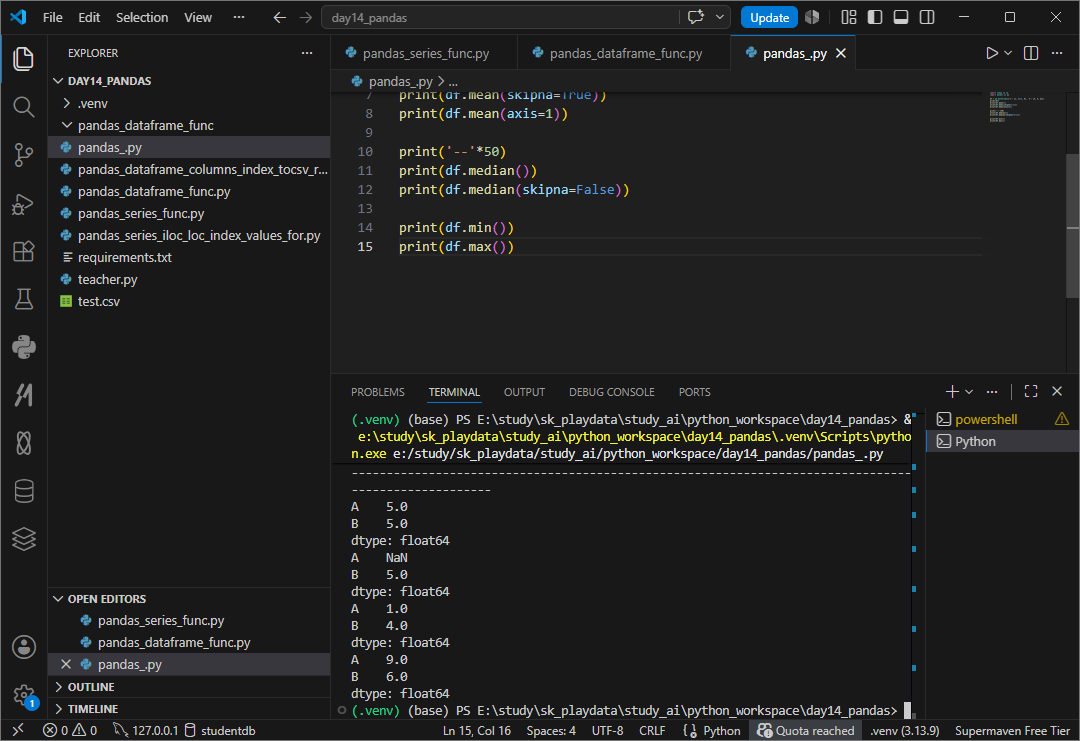Open the Search view in activity bar
The image size is (1080, 741).
(x=23, y=107)
